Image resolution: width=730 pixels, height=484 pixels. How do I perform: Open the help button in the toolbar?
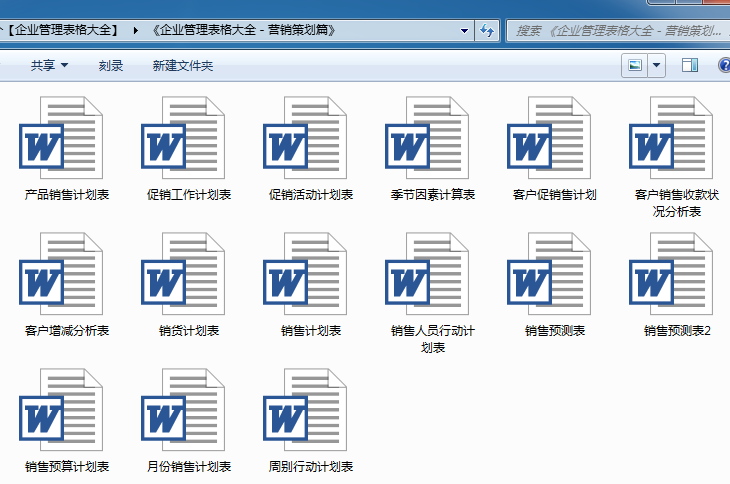(724, 65)
